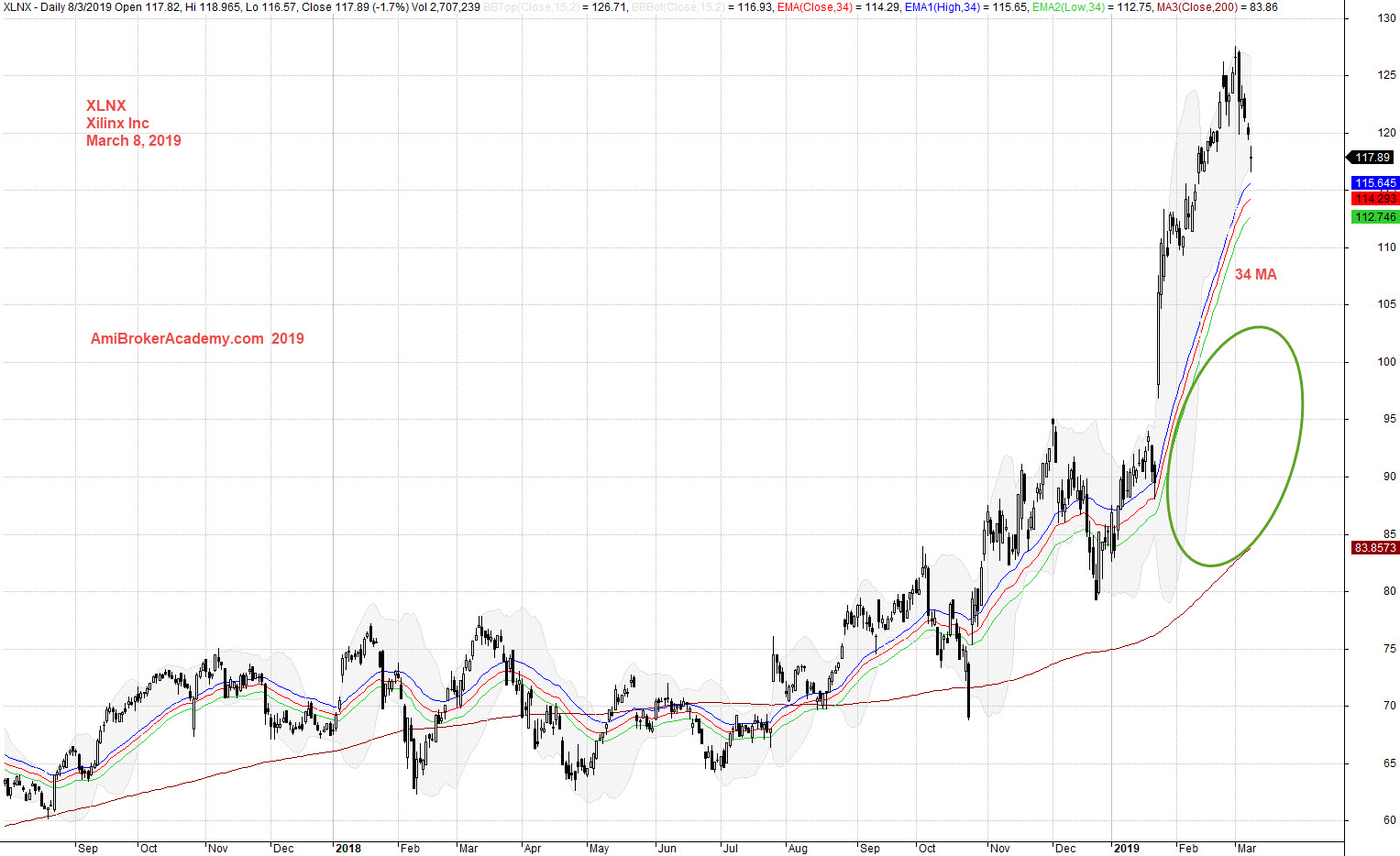Click the 130 price axis label
The width and height of the screenshot is (1400, 856).
pos(1387,18)
